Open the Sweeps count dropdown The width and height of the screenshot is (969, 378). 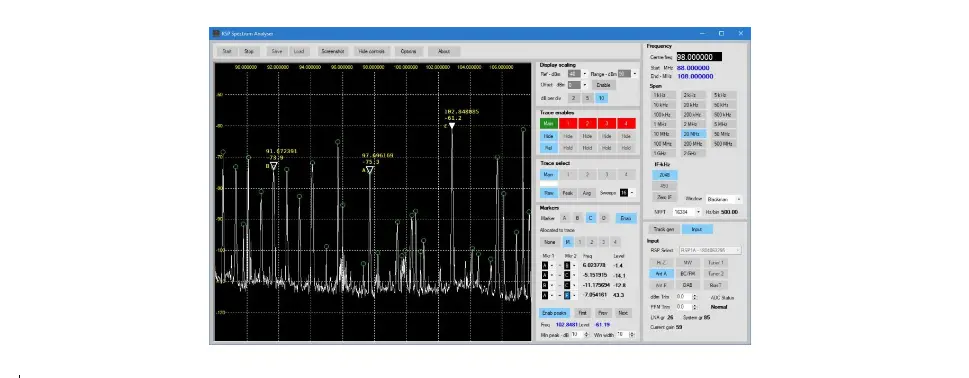tap(632, 193)
